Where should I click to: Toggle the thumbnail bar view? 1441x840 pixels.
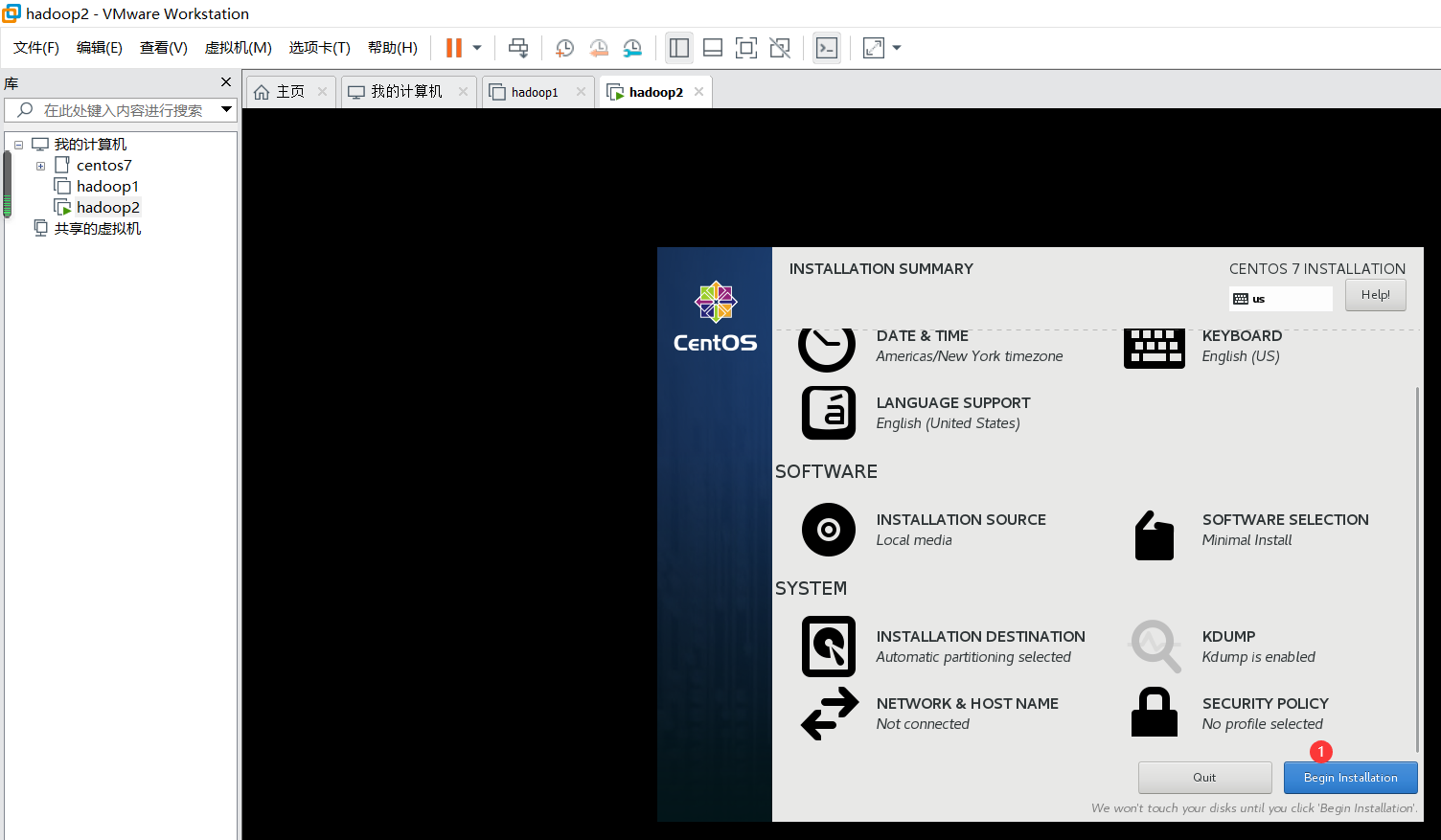(x=713, y=48)
